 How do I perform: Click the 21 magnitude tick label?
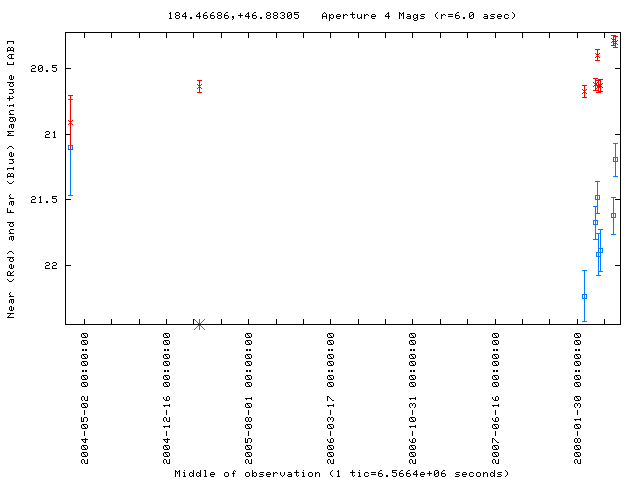point(51,134)
